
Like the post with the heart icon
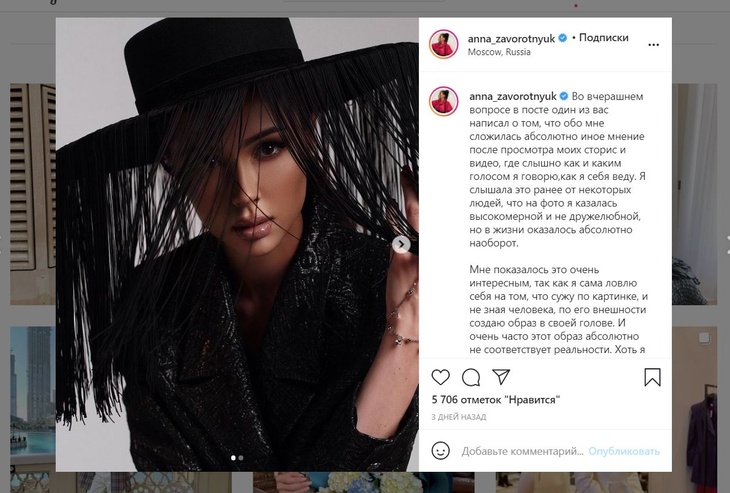[x=440, y=377]
